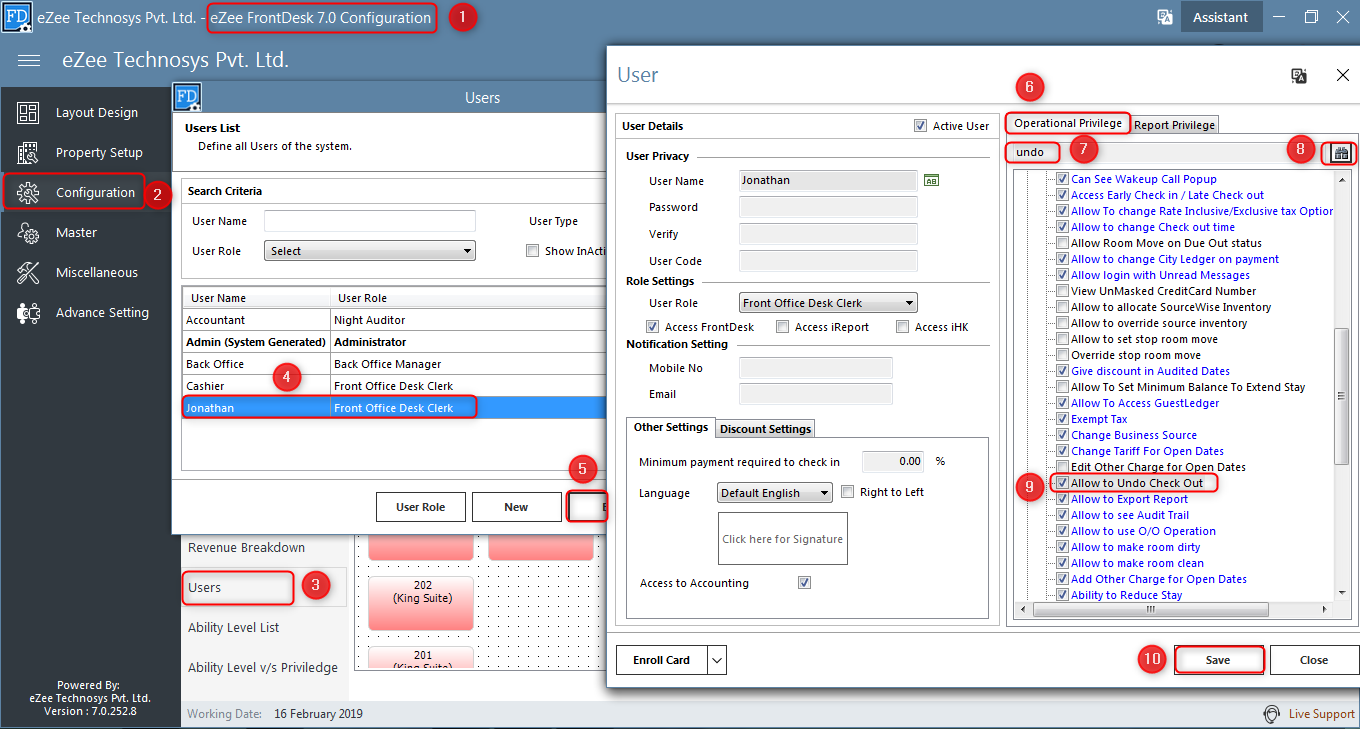Click the Mobile No field

(815, 368)
